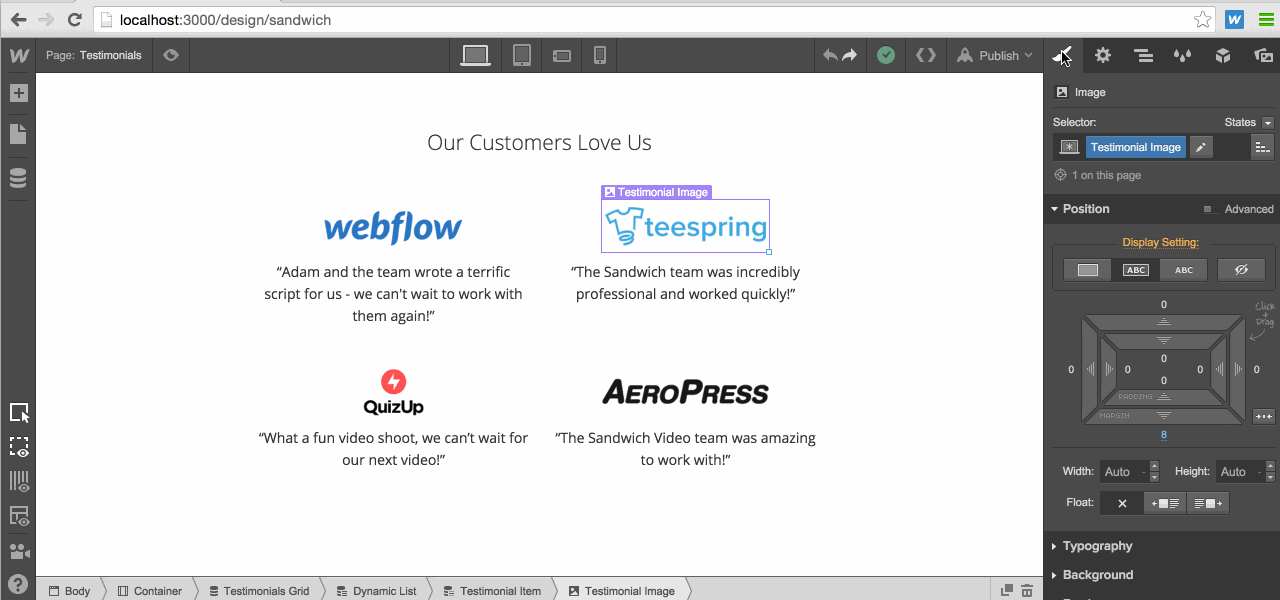Click the Height Auto input field
Image resolution: width=1280 pixels, height=600 pixels.
[x=1239, y=472]
